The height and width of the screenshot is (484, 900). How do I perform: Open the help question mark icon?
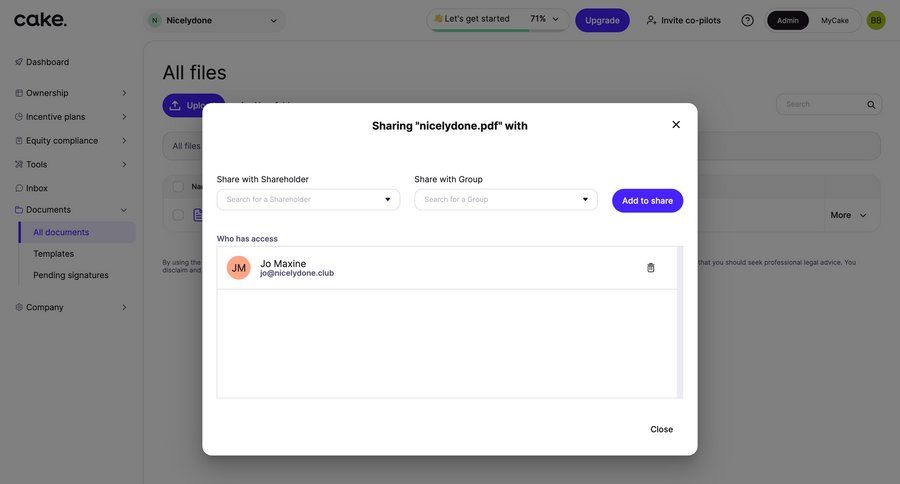point(747,20)
